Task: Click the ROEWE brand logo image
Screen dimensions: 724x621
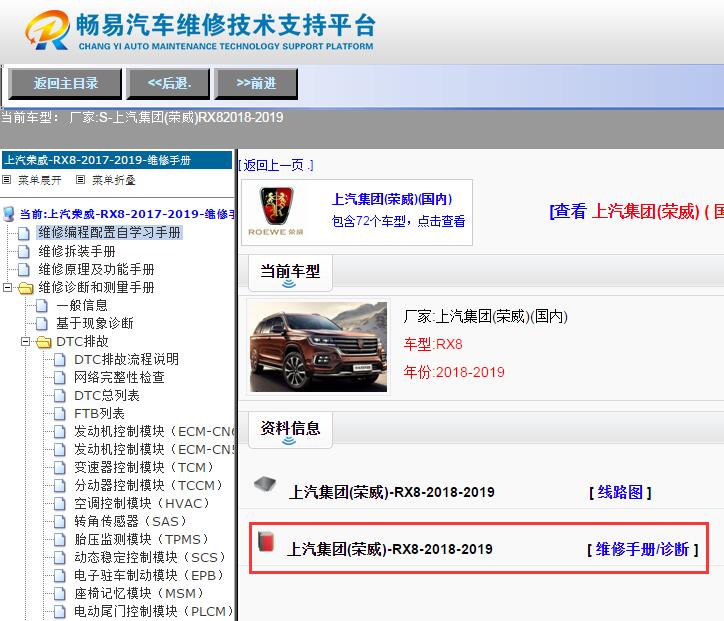Action: [276, 211]
